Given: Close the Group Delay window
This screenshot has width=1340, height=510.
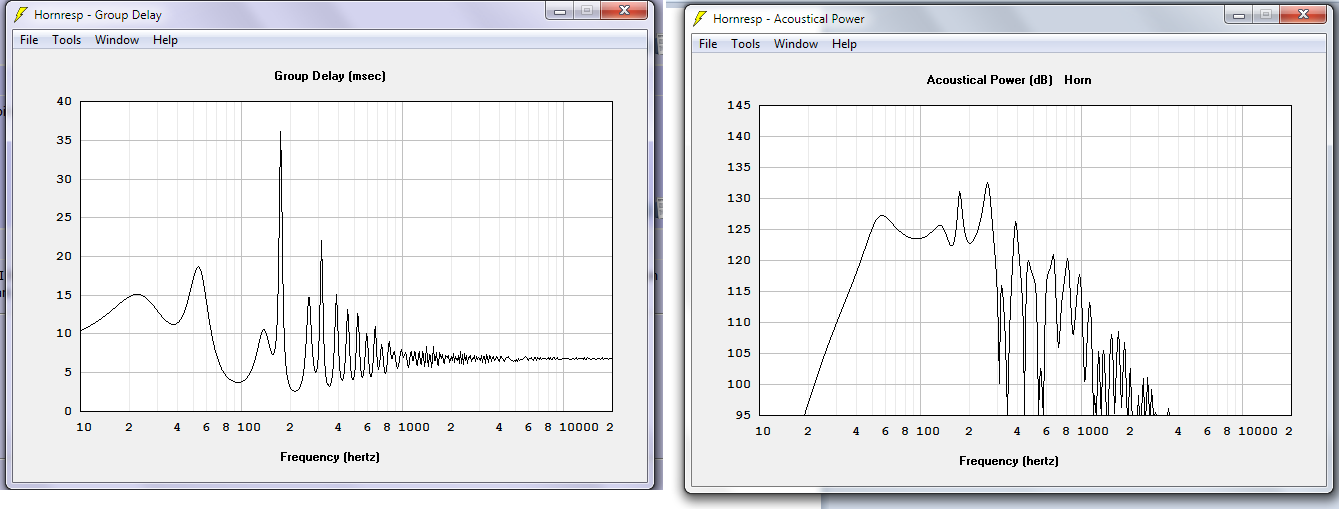Looking at the screenshot, I should point(622,11).
